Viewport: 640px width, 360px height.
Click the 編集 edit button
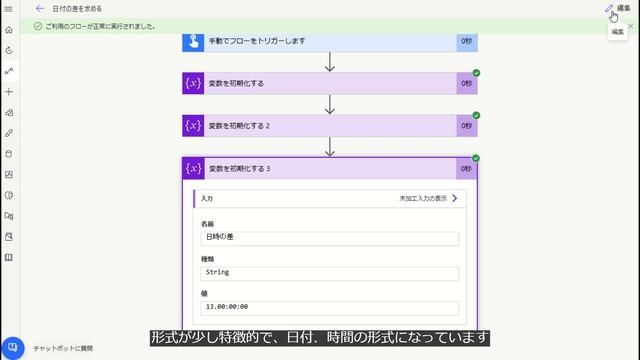click(618, 8)
